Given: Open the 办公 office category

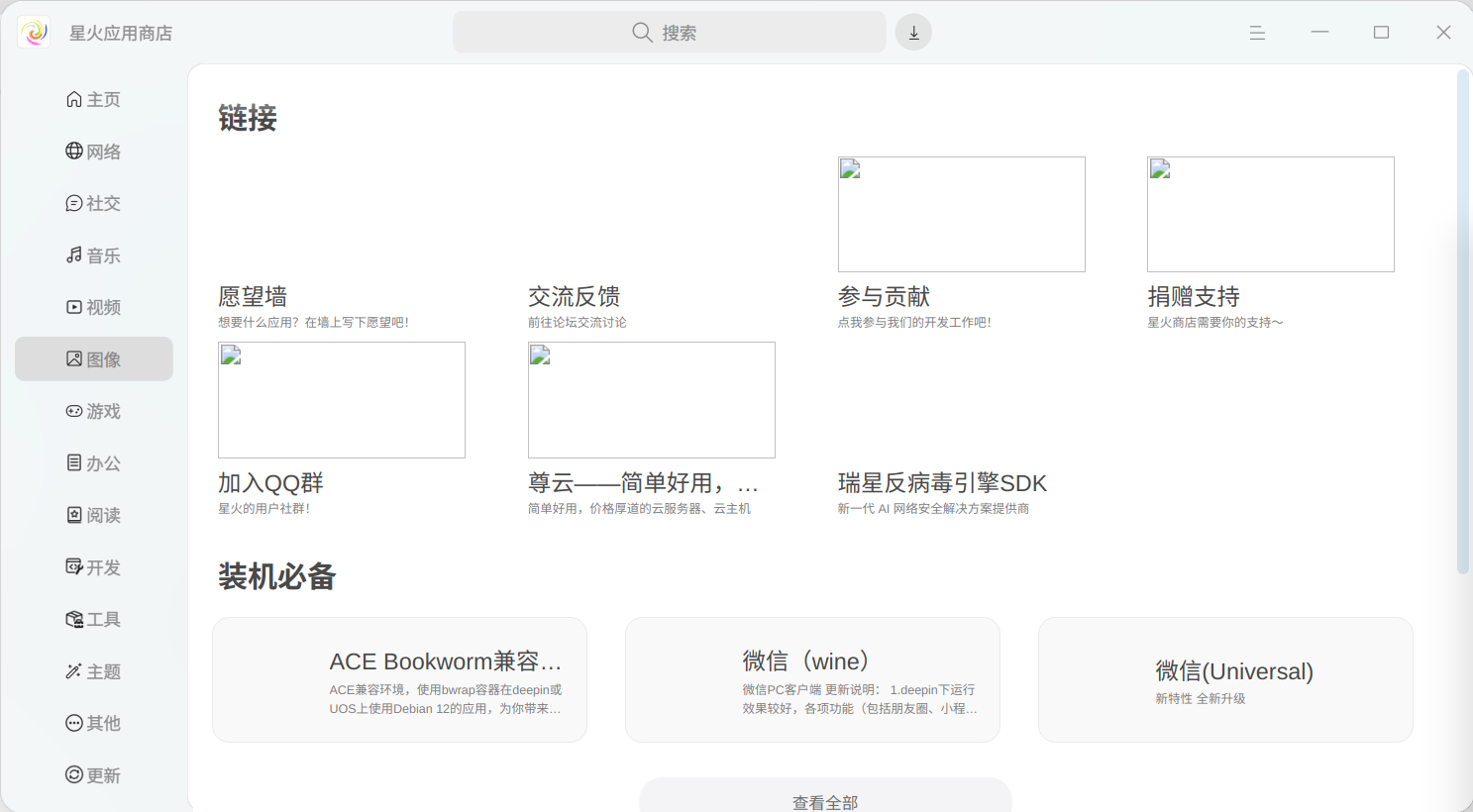Looking at the screenshot, I should 94,463.
